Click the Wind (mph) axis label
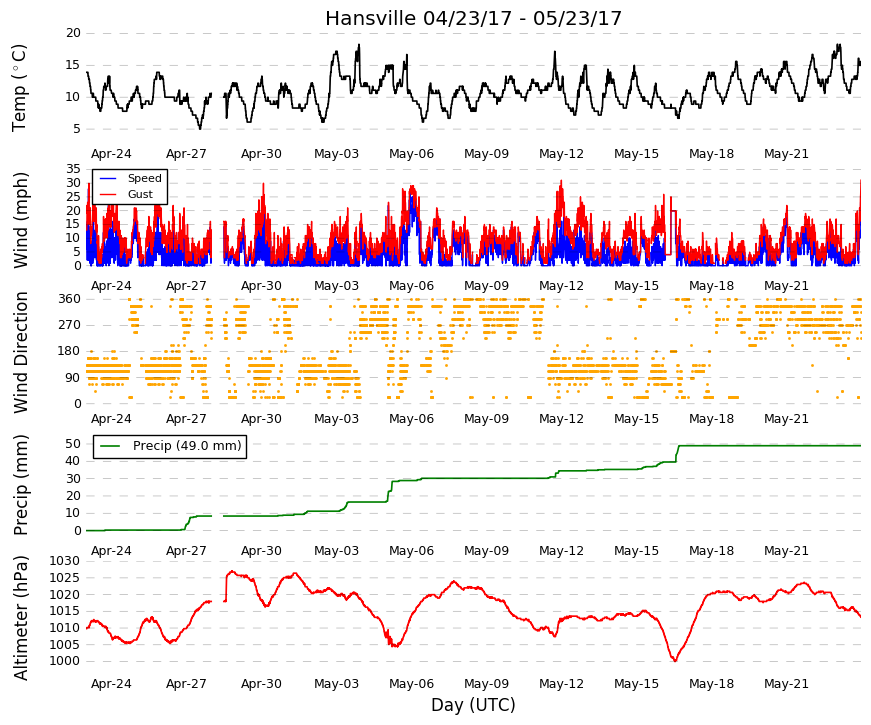Image resolution: width=871 pixels, height=725 pixels. (x=21, y=221)
